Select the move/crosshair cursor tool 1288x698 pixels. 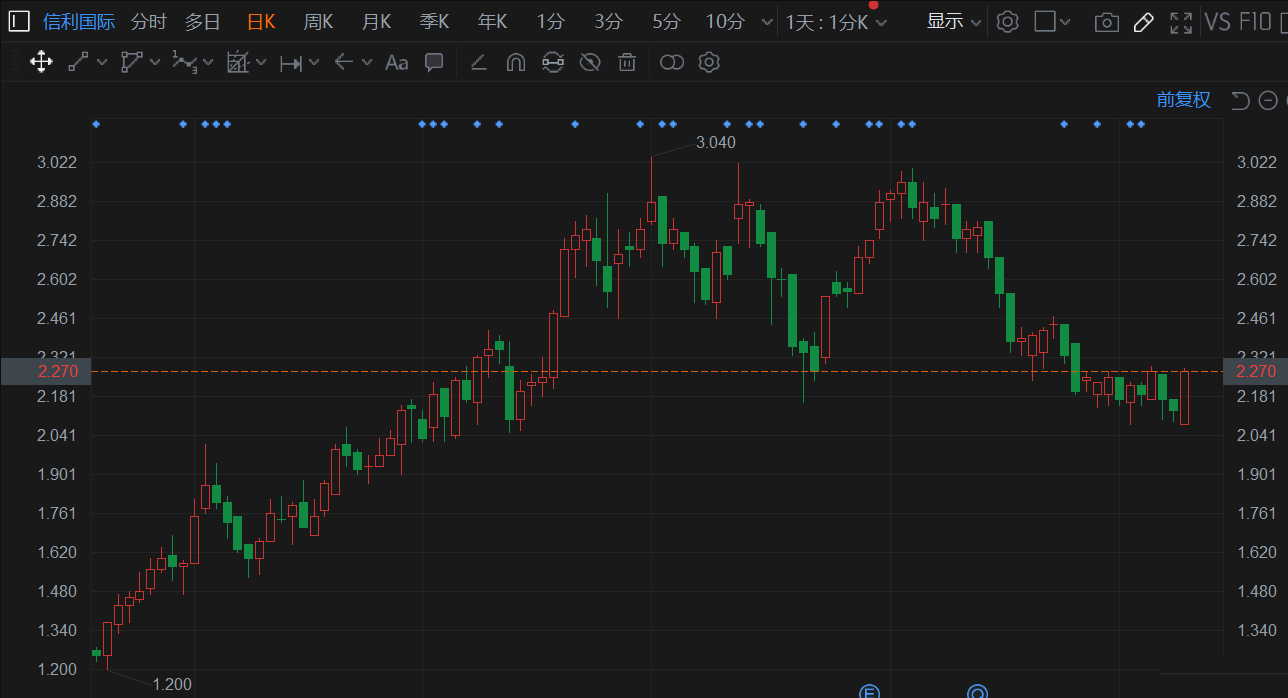click(41, 62)
